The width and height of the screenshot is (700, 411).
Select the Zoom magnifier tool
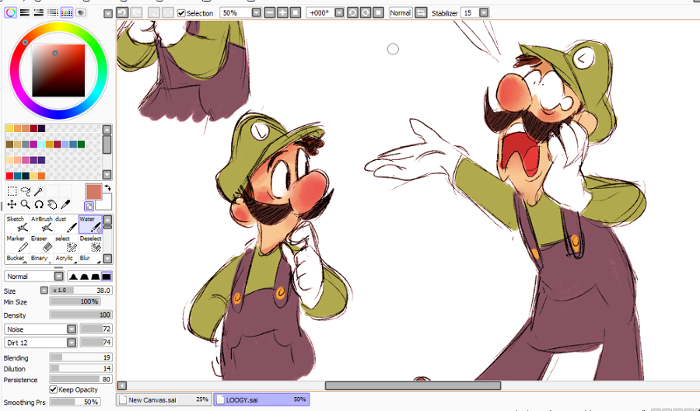click(x=25, y=205)
